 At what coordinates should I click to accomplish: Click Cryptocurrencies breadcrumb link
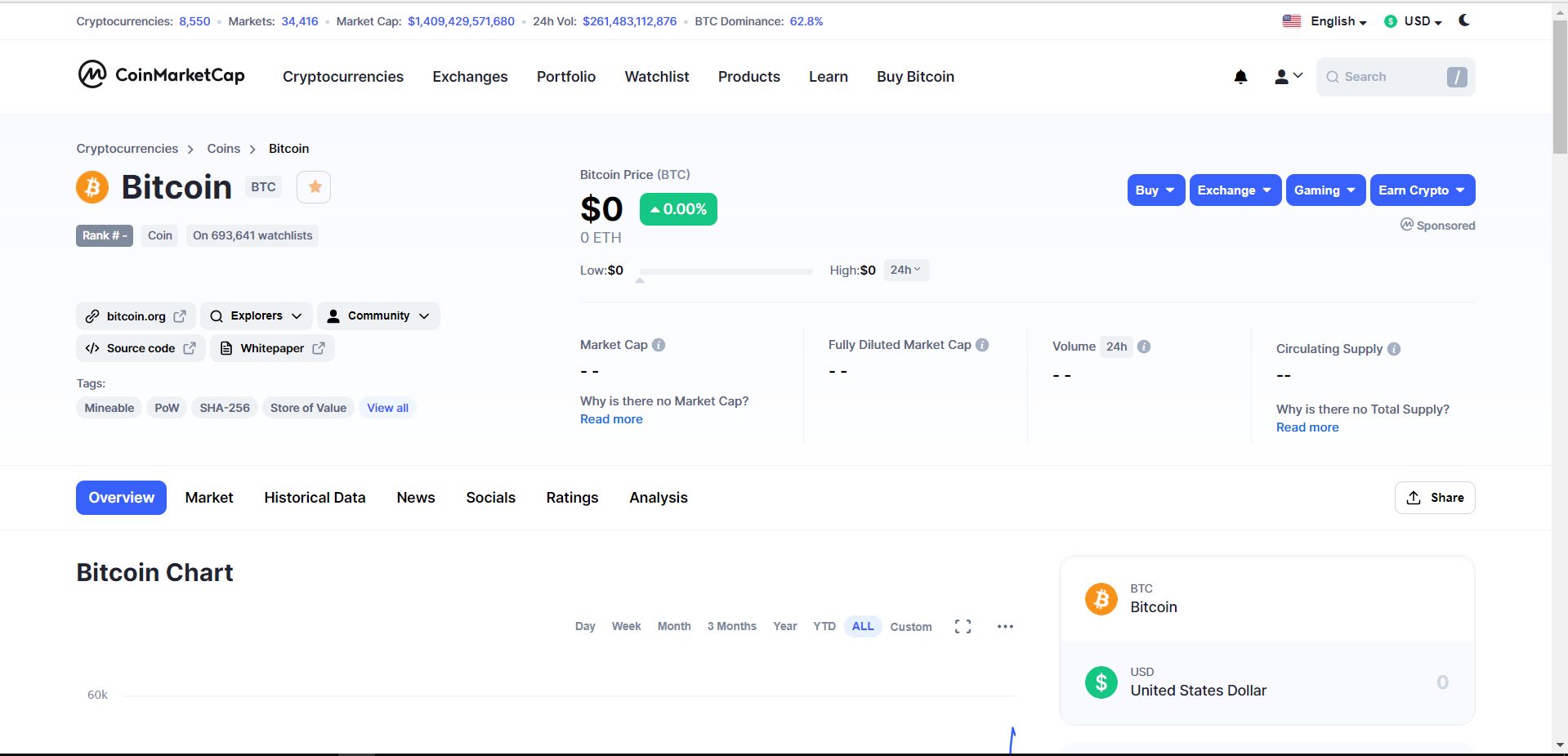click(x=127, y=149)
